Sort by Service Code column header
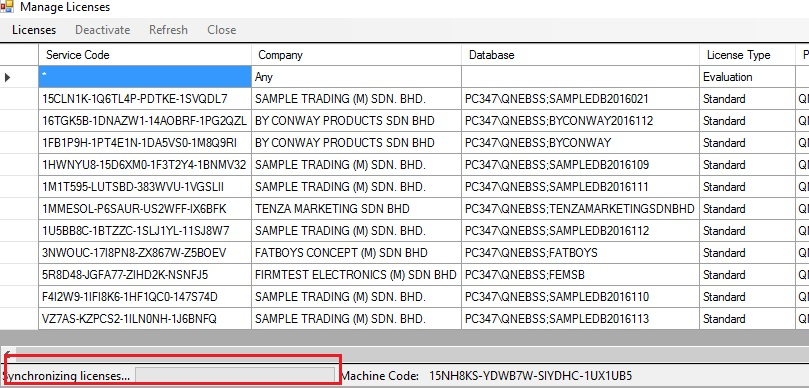 tap(145, 55)
